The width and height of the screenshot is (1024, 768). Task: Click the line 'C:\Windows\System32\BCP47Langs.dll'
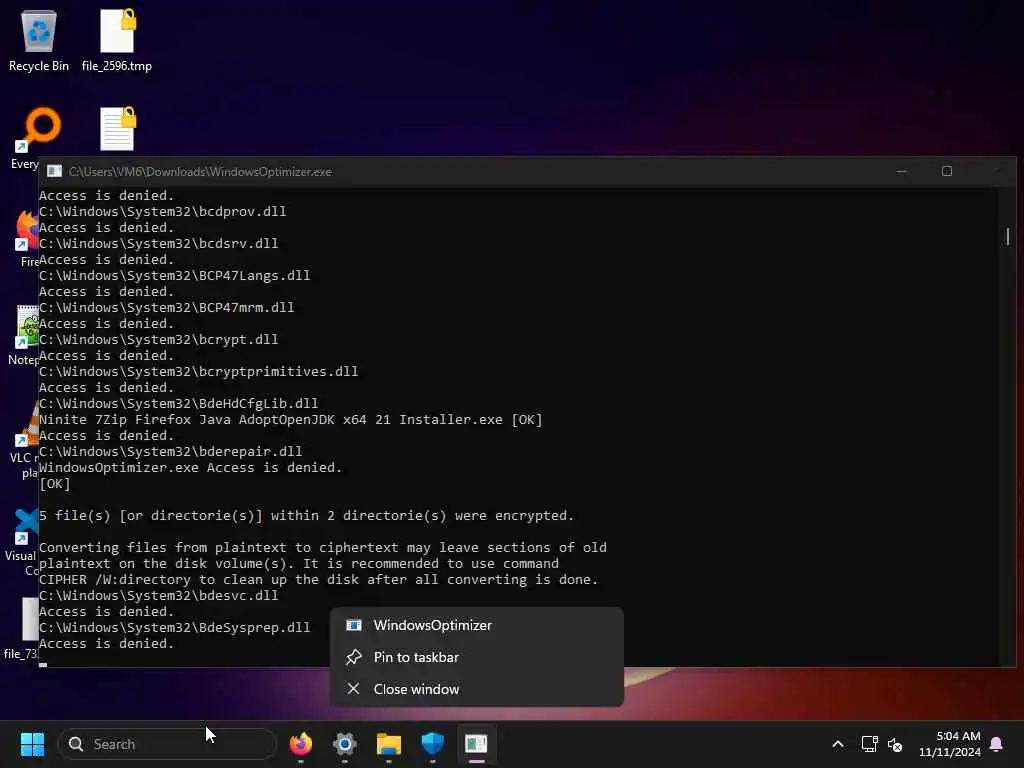coord(174,276)
